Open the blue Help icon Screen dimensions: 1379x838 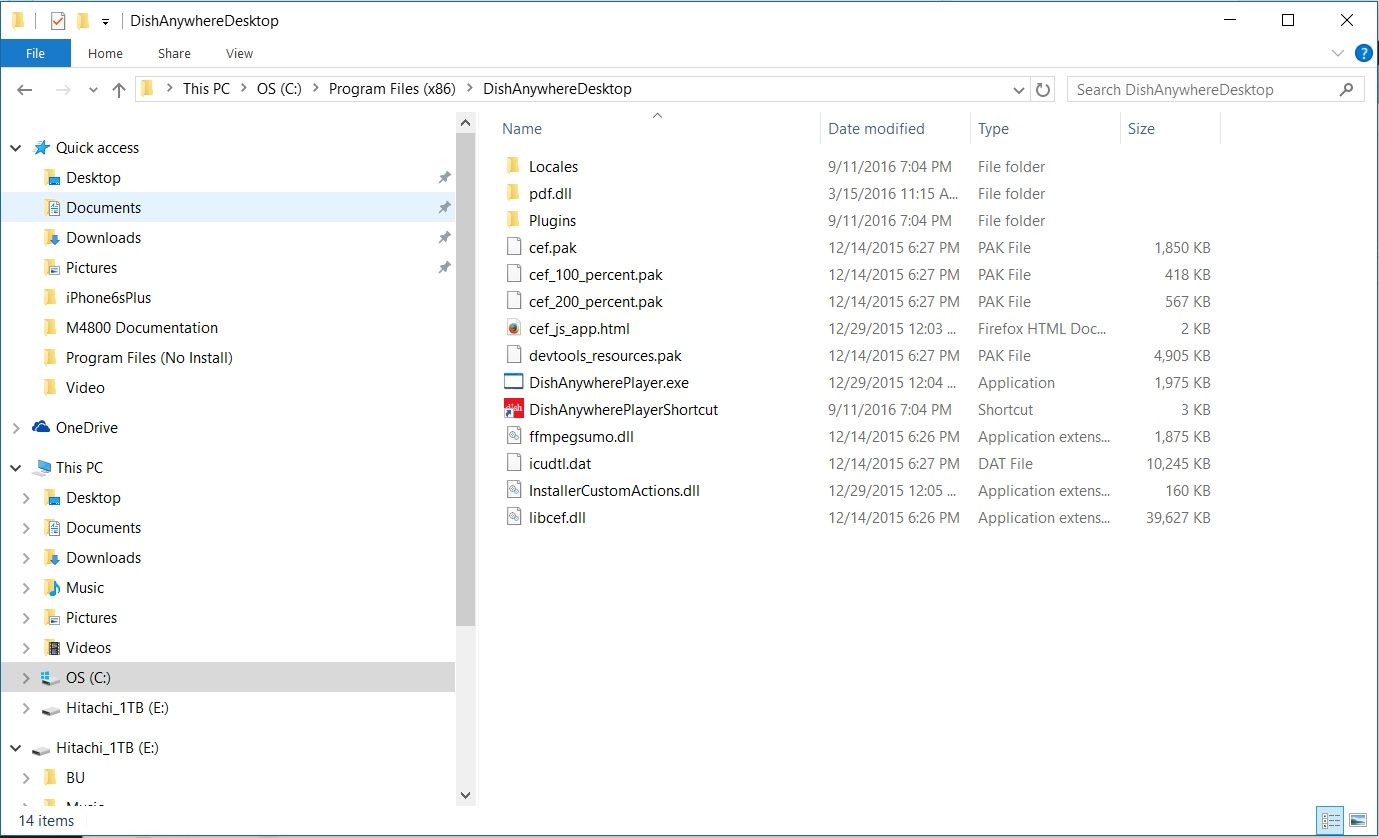1362,53
